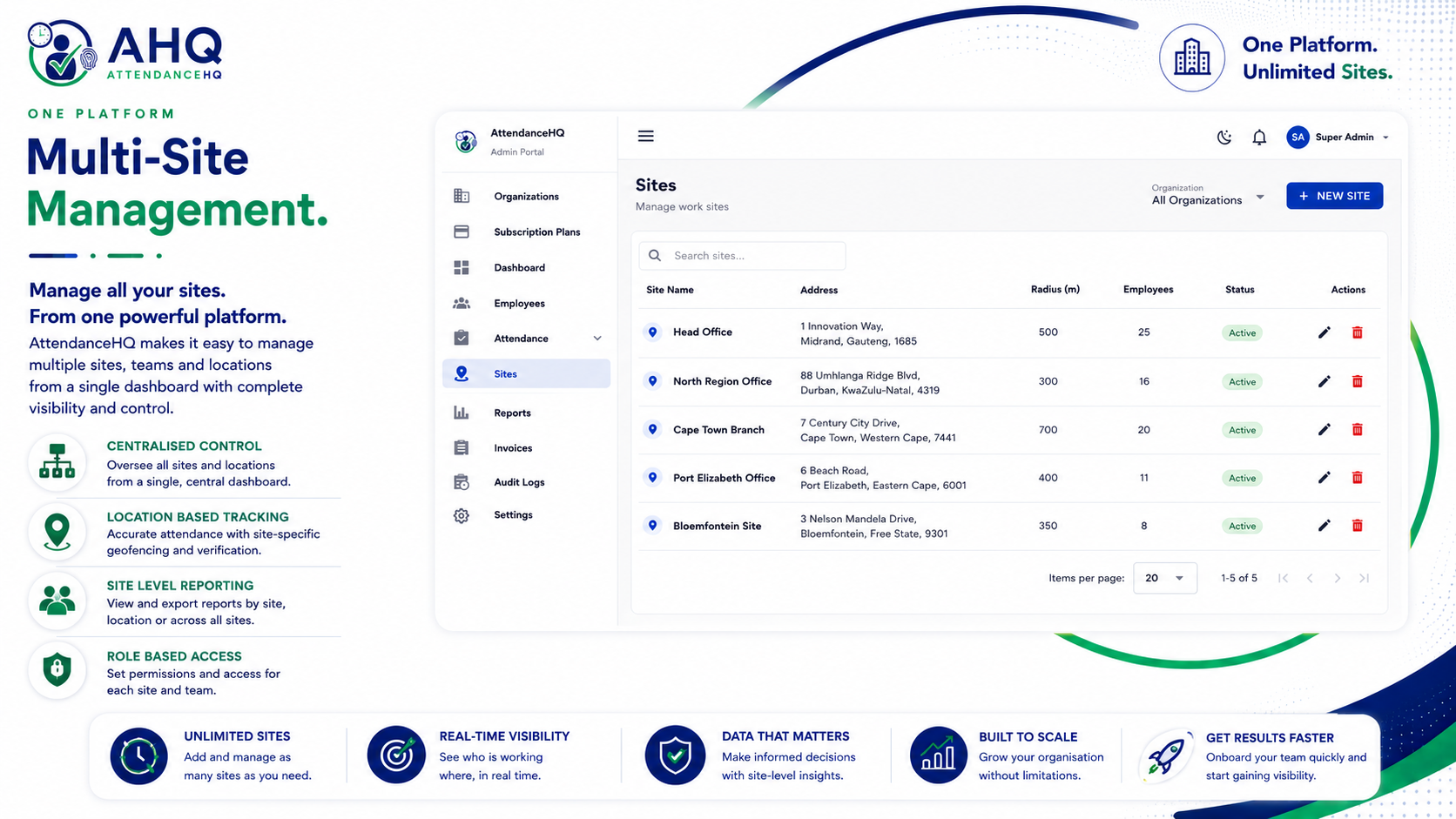
Task: Open Organizations in the sidebar
Action: click(526, 197)
